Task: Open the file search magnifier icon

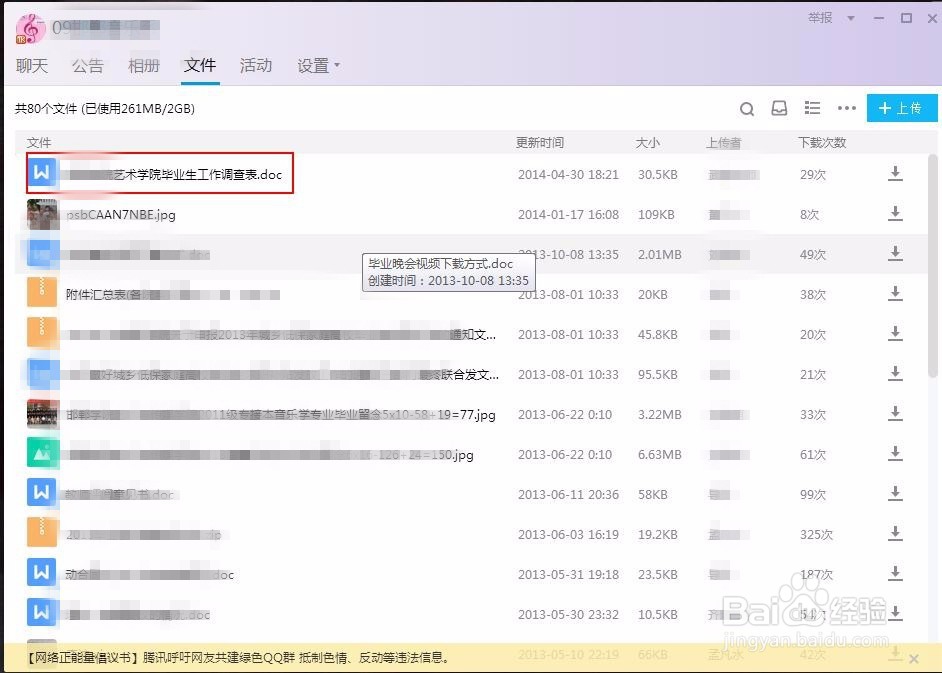Action: click(746, 108)
